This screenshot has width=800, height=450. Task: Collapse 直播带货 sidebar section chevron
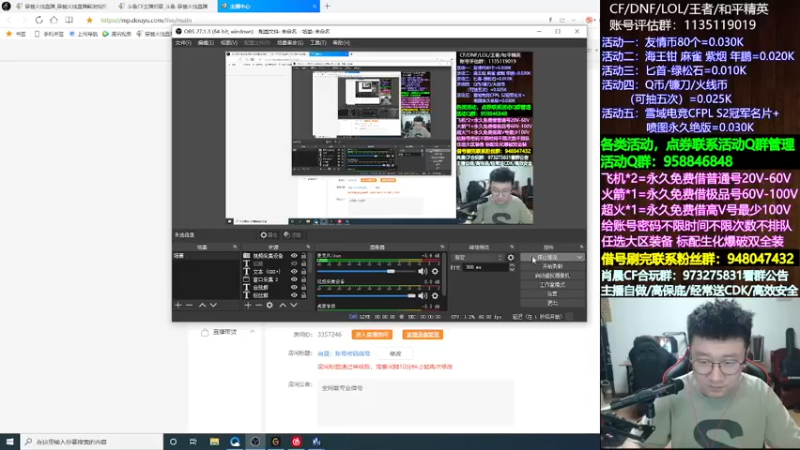252,332
